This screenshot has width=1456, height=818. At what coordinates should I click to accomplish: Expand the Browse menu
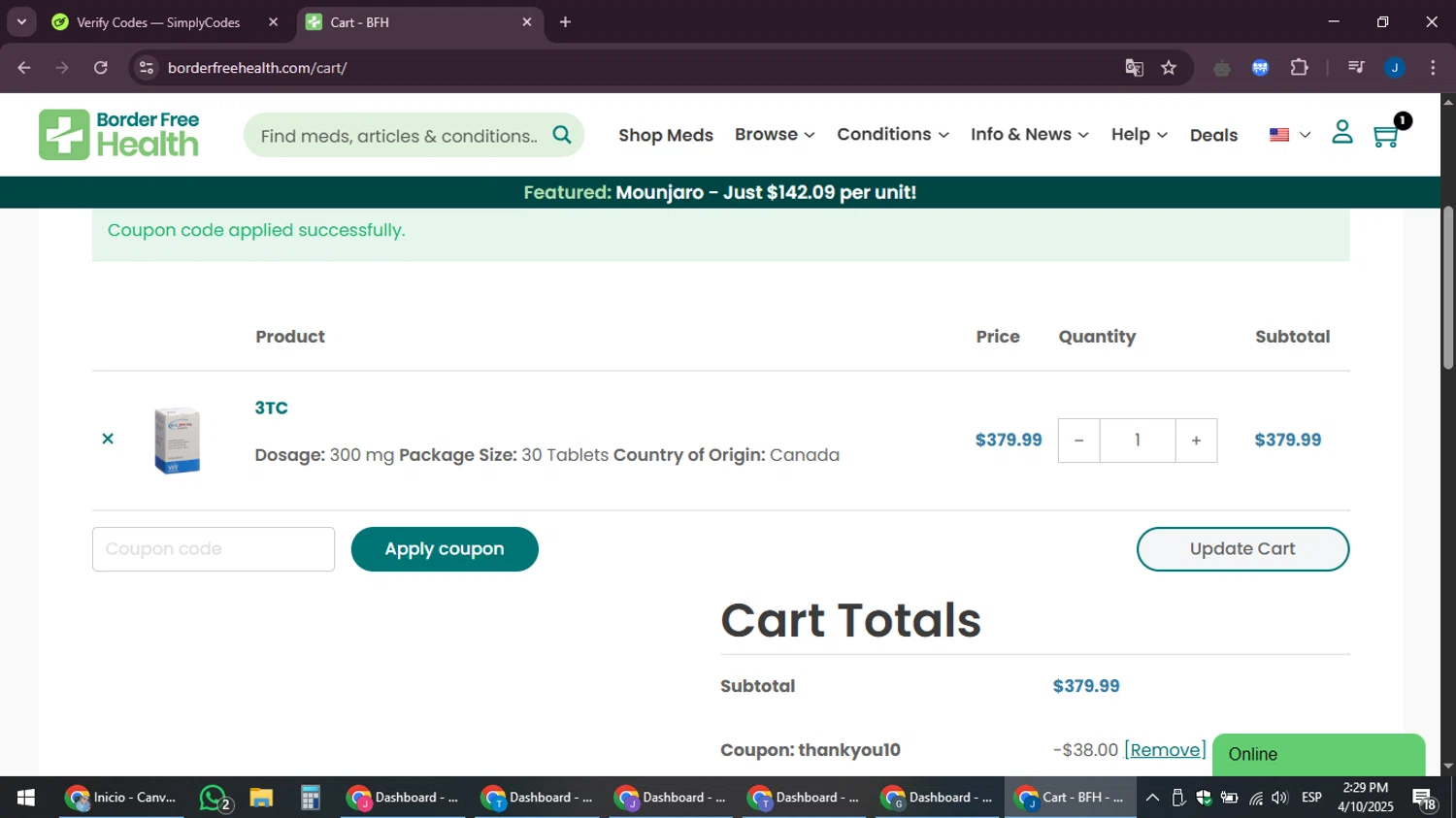775,134
